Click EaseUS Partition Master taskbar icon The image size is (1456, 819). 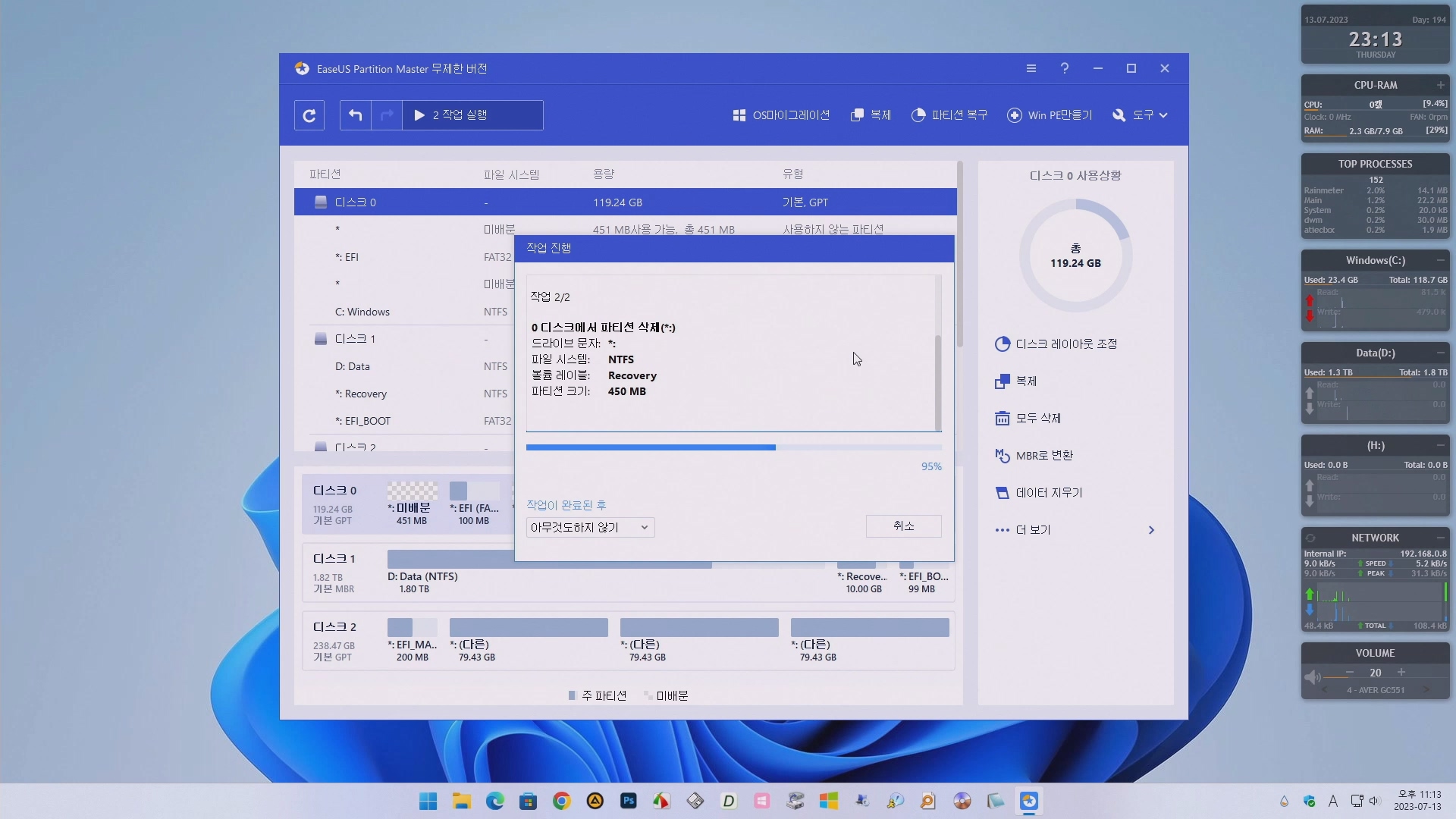tap(1029, 801)
